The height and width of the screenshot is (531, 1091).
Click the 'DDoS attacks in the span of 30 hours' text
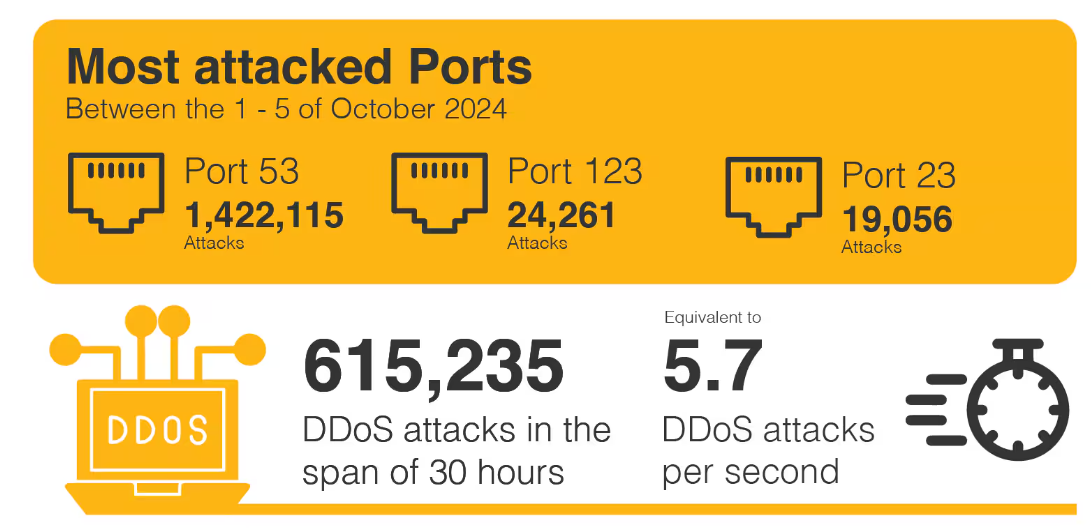[x=456, y=450]
